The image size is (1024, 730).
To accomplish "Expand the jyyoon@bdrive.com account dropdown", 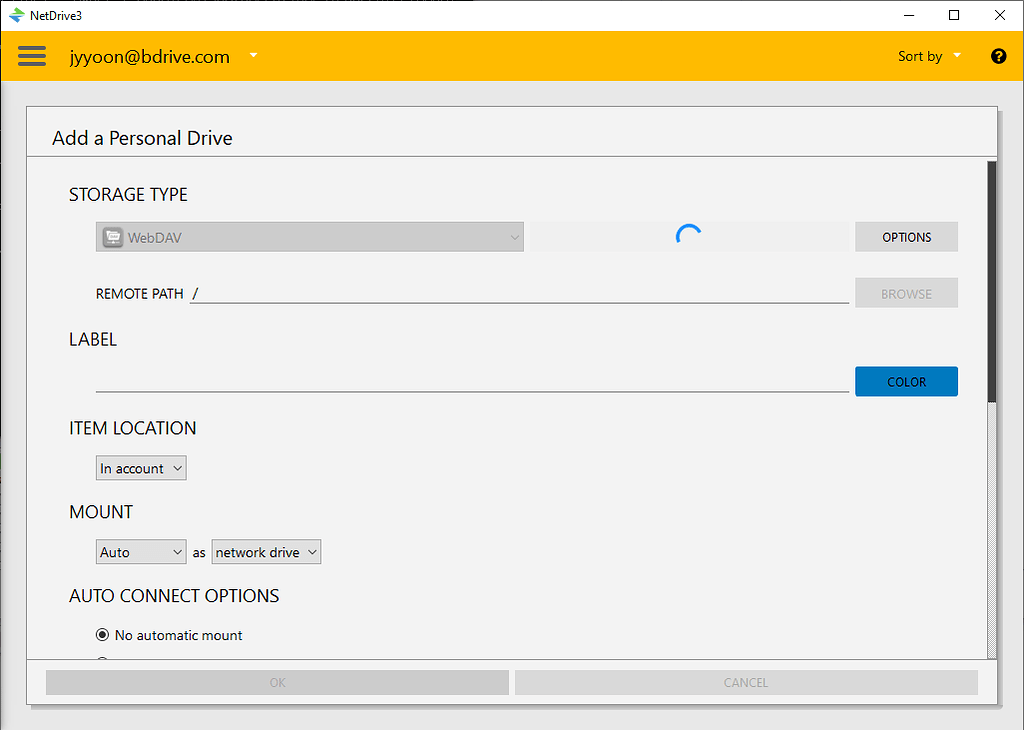I will click(253, 56).
